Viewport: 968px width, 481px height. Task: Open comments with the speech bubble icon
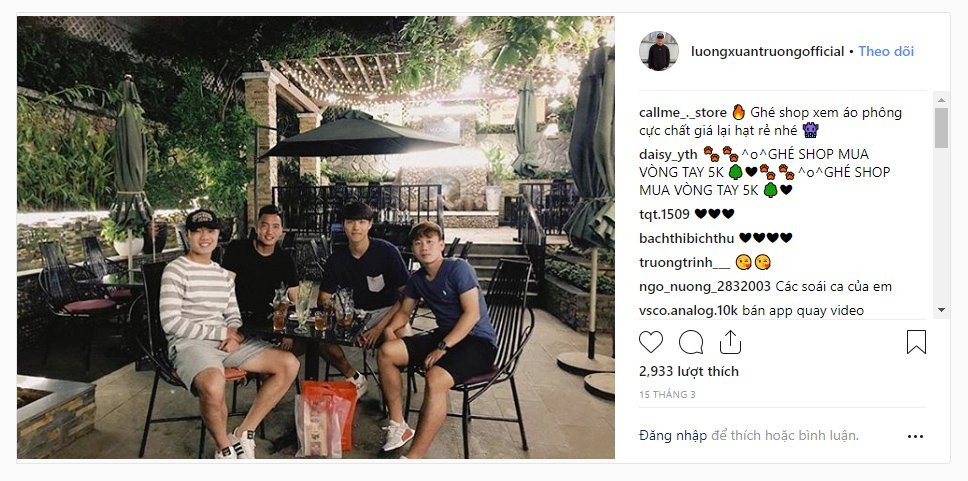[x=691, y=342]
